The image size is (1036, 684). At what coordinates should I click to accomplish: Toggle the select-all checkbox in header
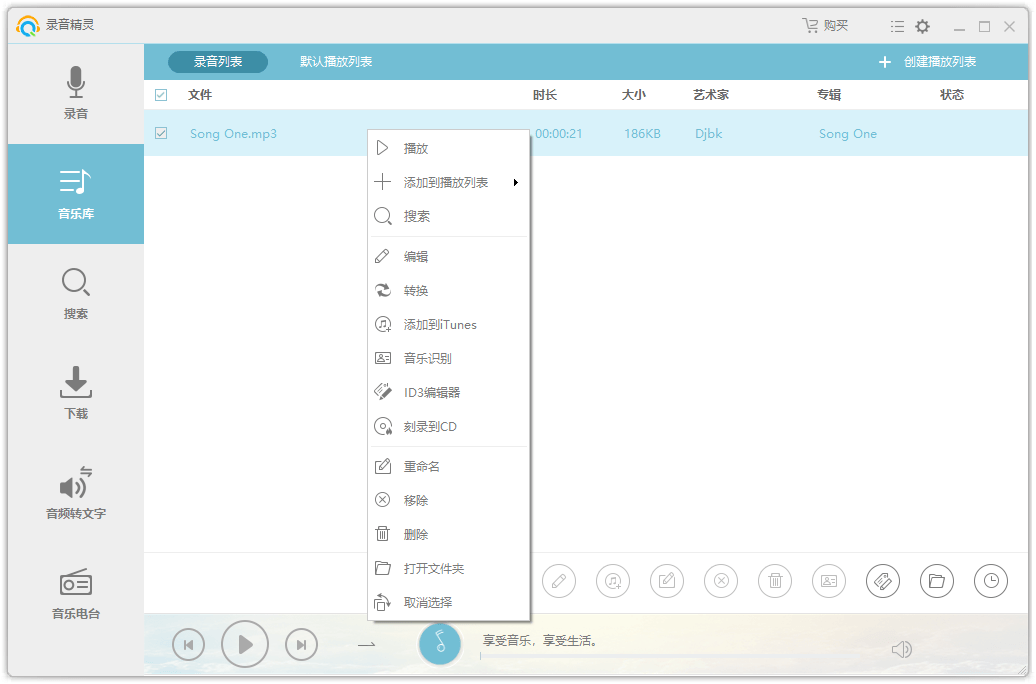pos(161,95)
